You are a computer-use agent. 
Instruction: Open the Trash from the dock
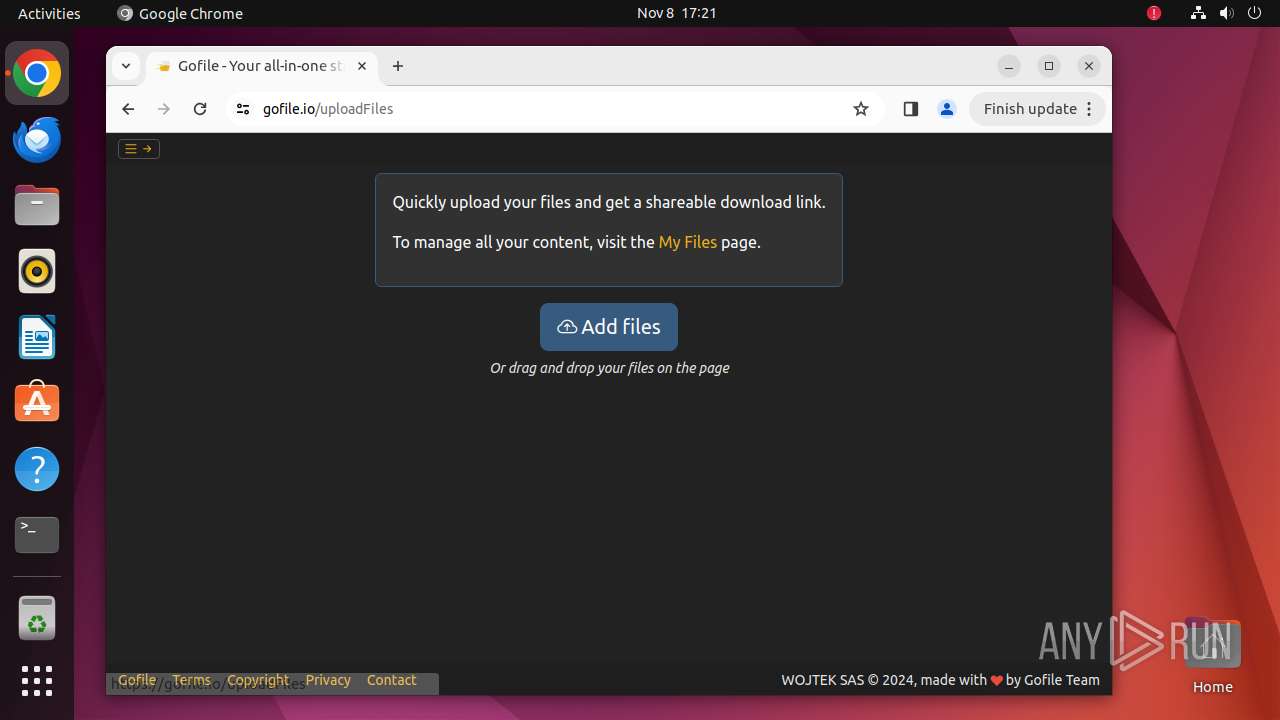click(x=37, y=618)
